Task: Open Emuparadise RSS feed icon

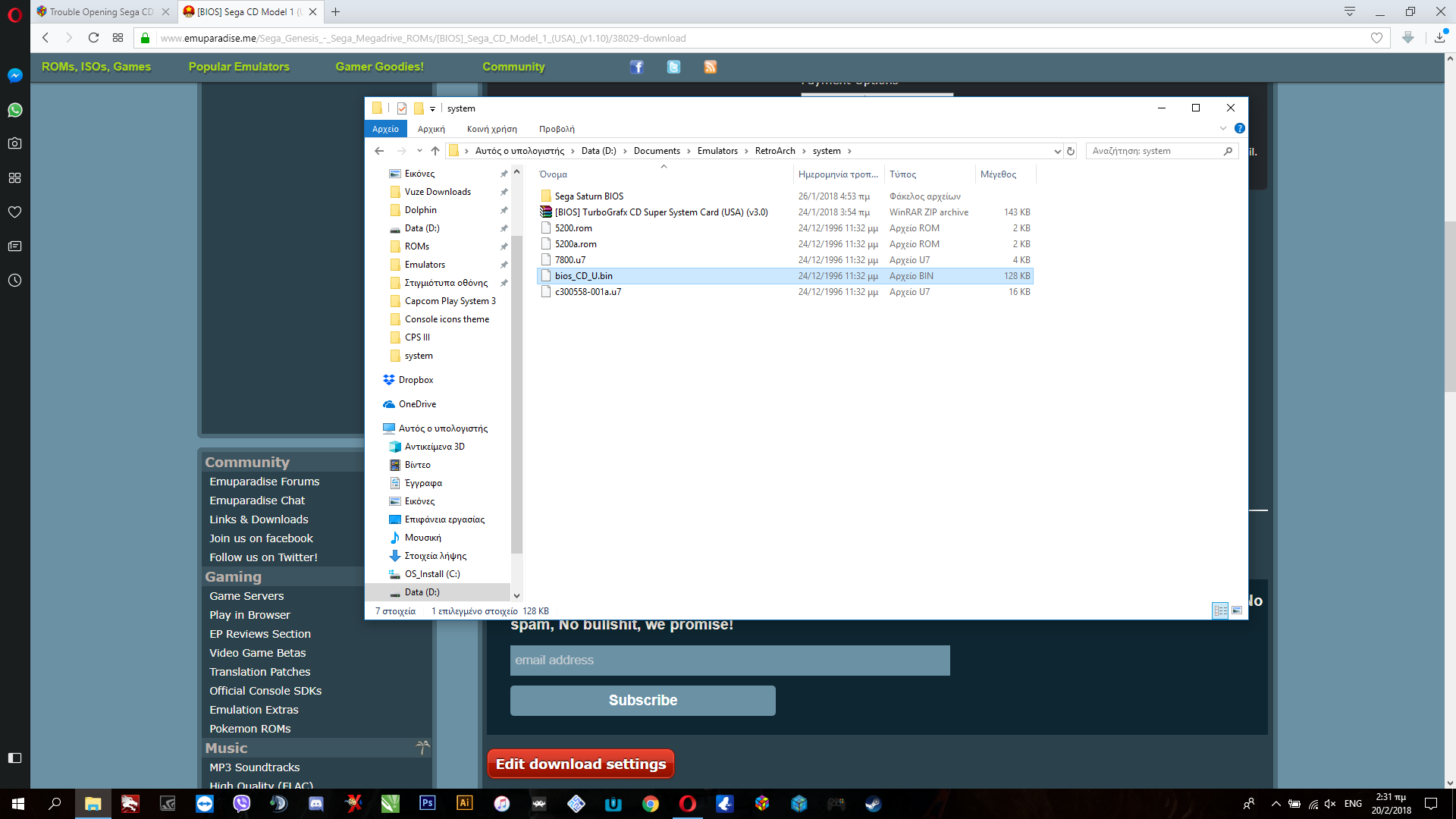Action: coord(710,67)
